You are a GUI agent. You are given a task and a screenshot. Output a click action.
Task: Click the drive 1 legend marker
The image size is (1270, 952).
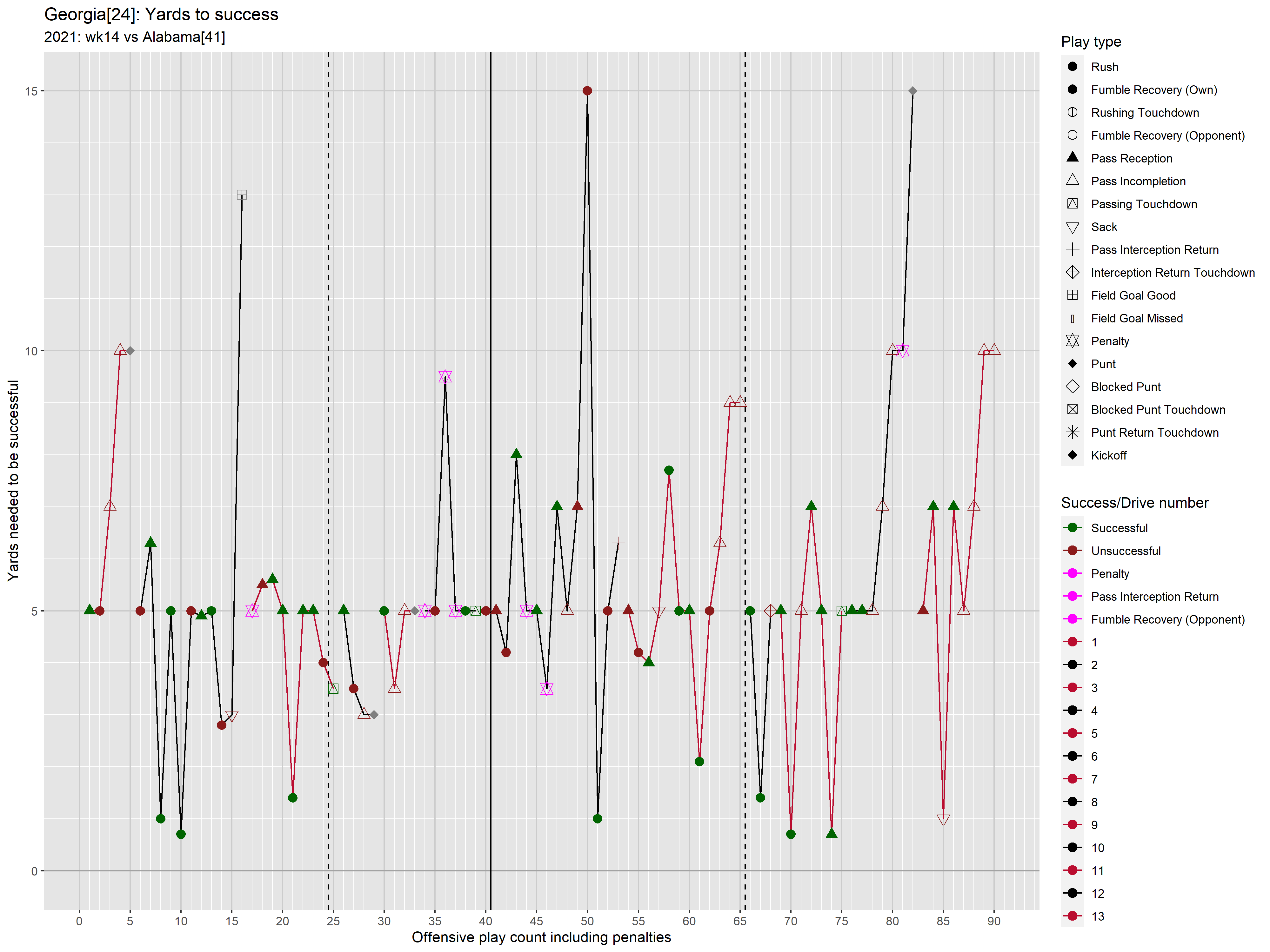tap(1072, 642)
